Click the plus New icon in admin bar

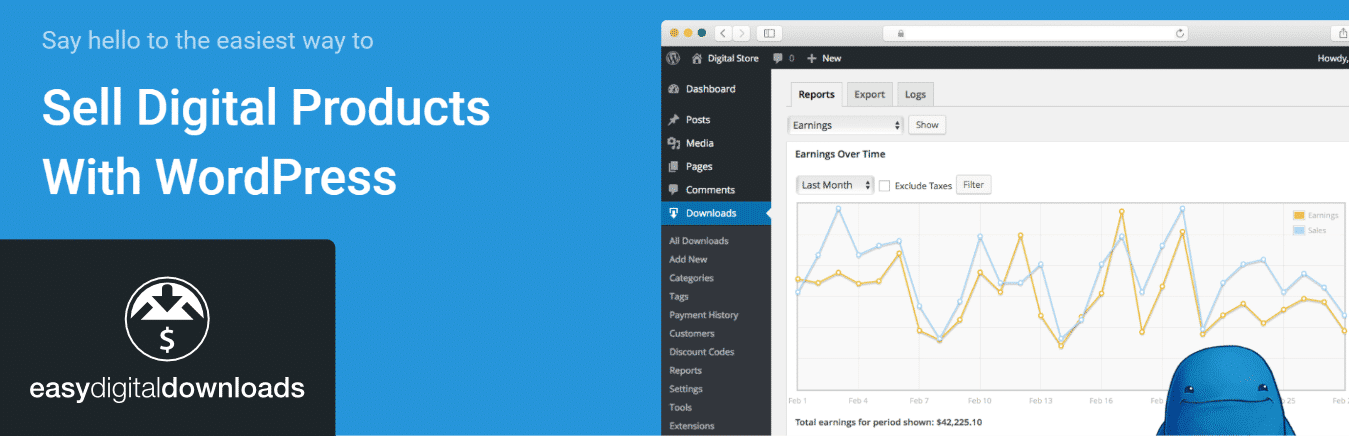click(x=812, y=59)
